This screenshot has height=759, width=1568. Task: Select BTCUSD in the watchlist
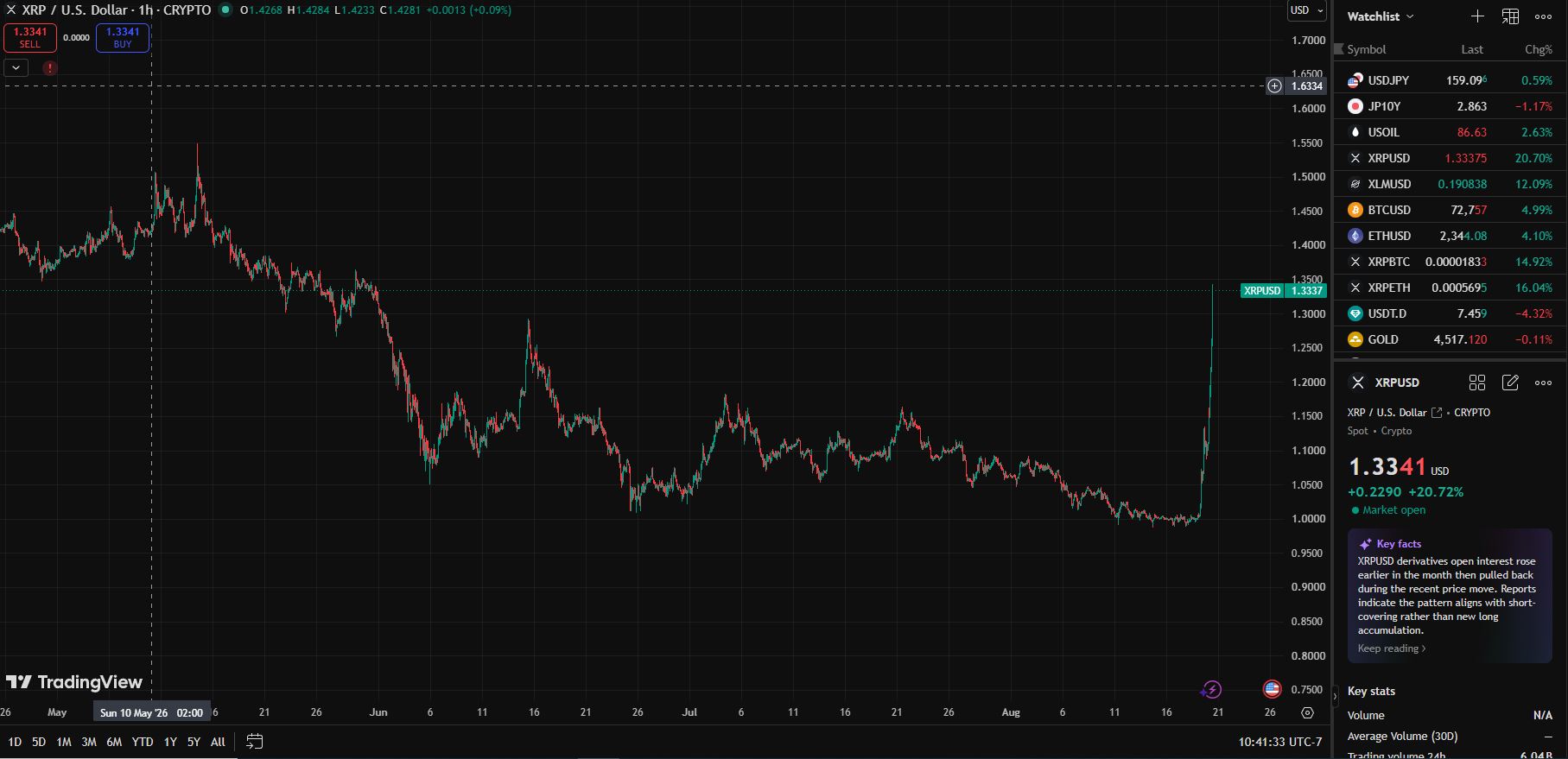tap(1451, 210)
